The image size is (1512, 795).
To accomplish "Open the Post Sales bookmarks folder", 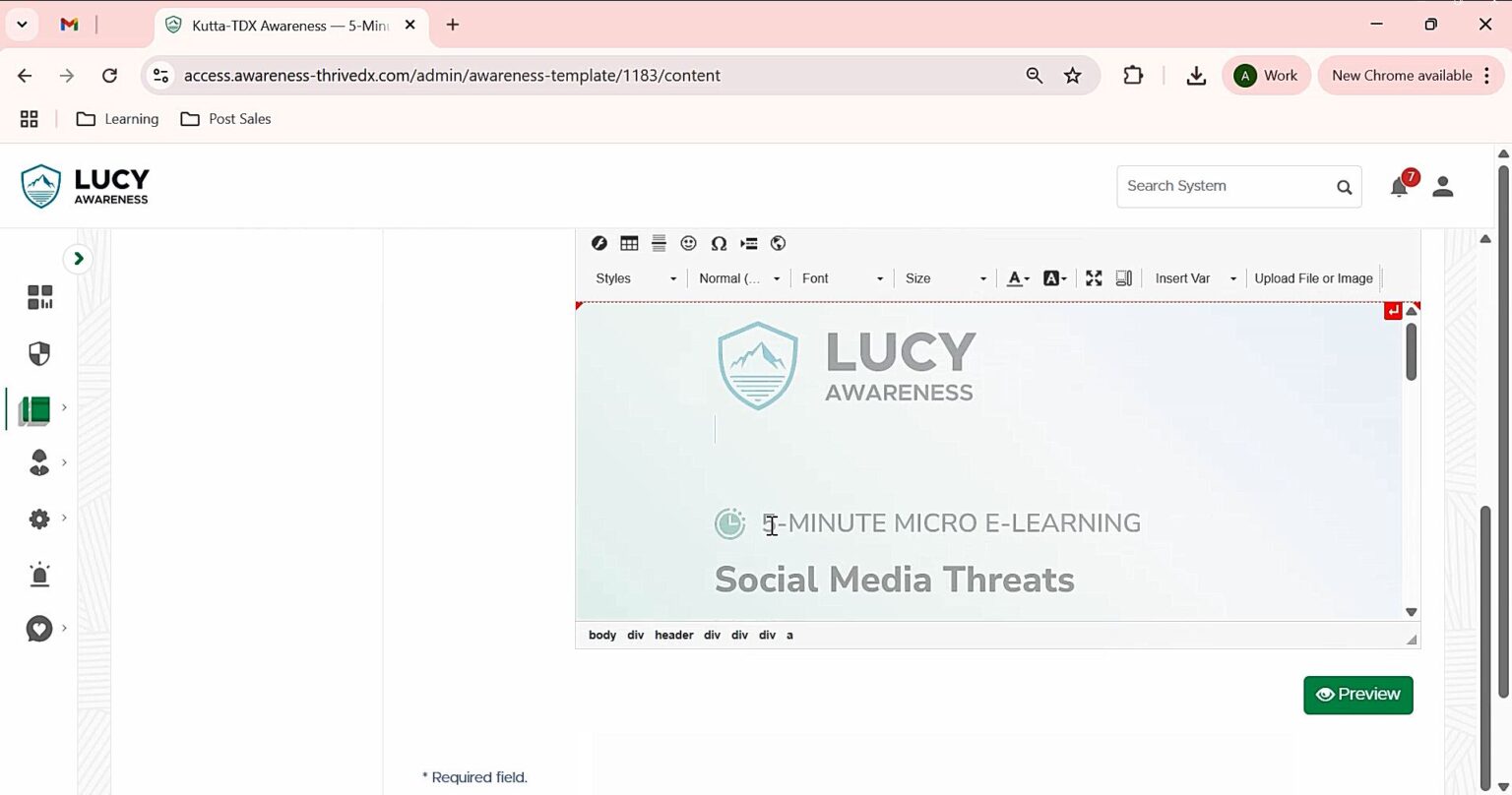I will tap(225, 119).
